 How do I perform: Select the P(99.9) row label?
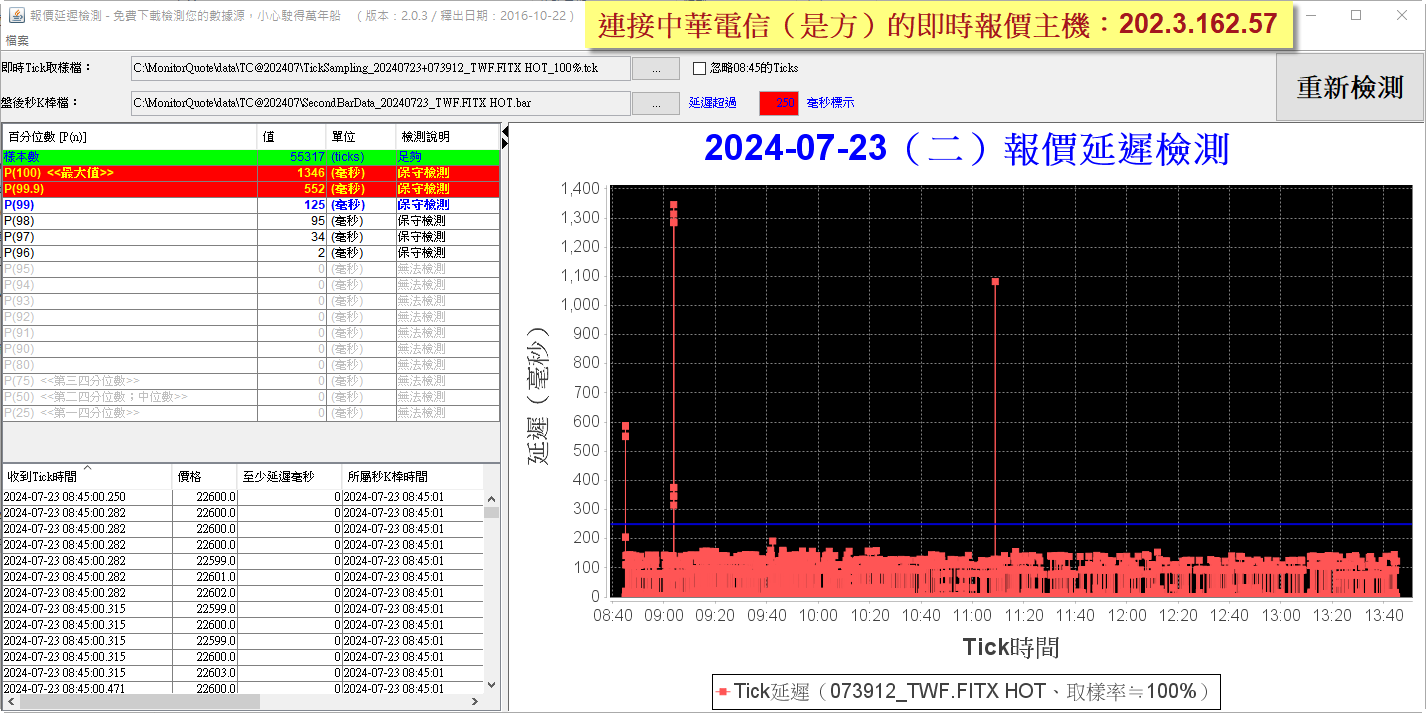tap(24, 189)
